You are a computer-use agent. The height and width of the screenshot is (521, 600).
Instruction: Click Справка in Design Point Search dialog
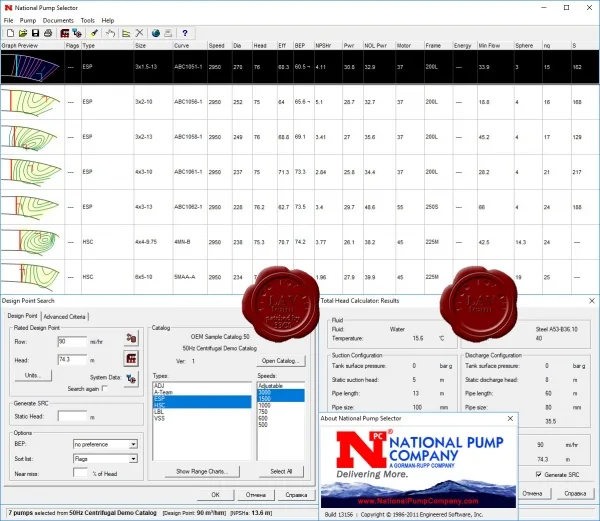(296, 495)
